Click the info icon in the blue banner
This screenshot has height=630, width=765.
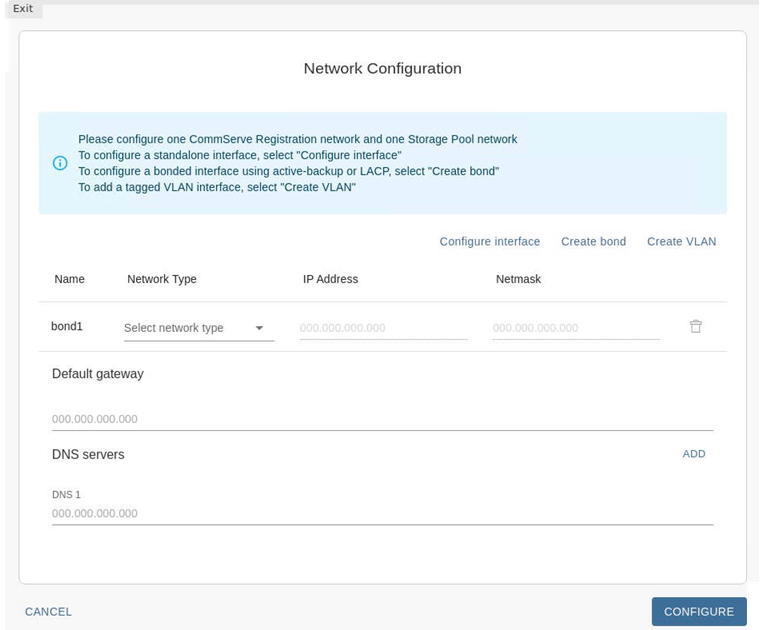pyautogui.click(x=60, y=163)
